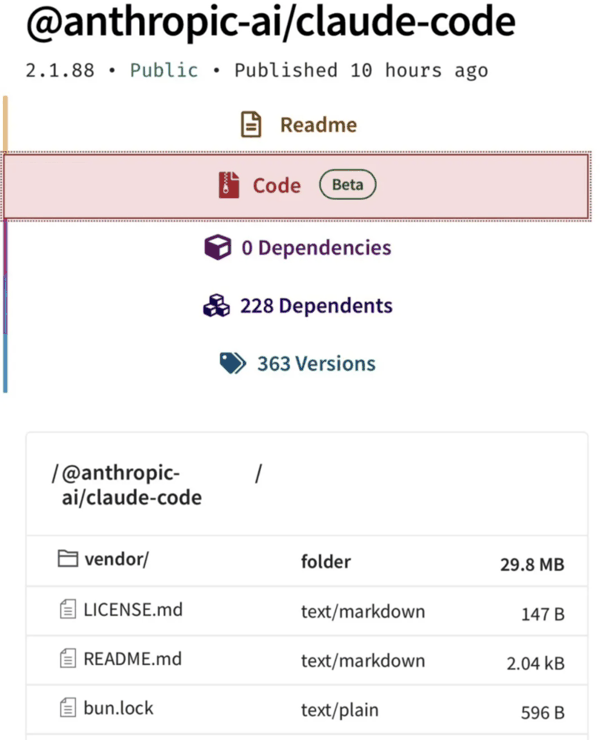This screenshot has height=740, width=600.
Task: Open the vendor/ folder
Action: pyautogui.click(x=116, y=560)
